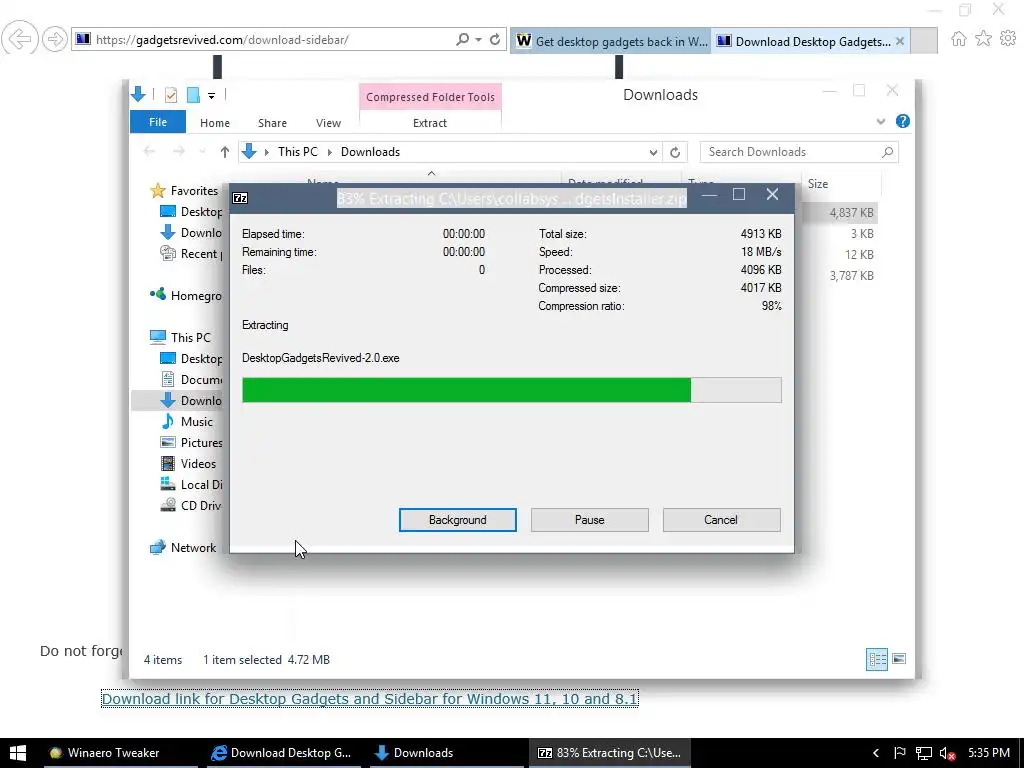Click browser Forward button
1024x768 pixels.
55,39
